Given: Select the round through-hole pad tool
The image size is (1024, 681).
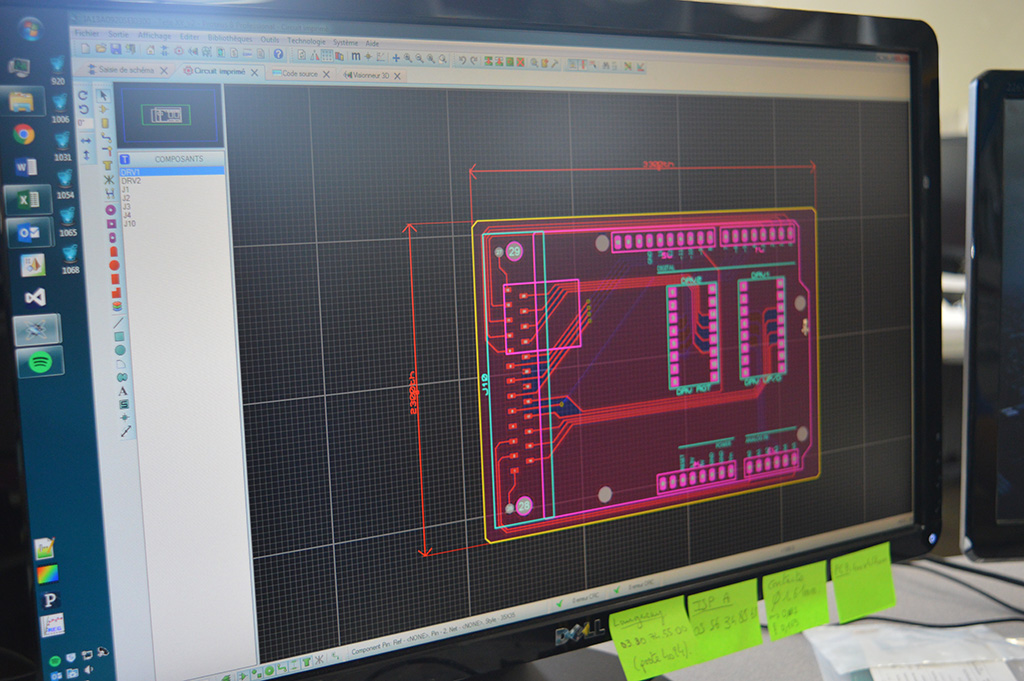Looking at the screenshot, I should 110,210.
